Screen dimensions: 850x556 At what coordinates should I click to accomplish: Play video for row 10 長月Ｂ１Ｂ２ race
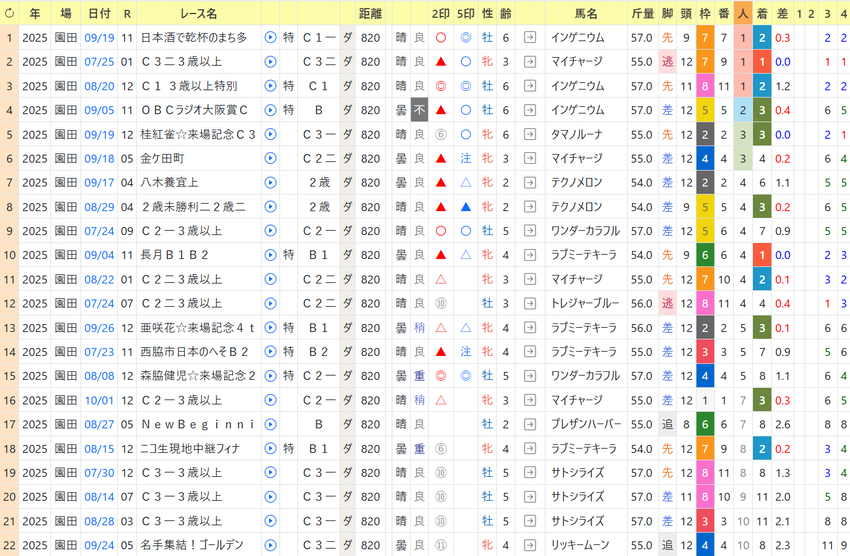[270, 255]
